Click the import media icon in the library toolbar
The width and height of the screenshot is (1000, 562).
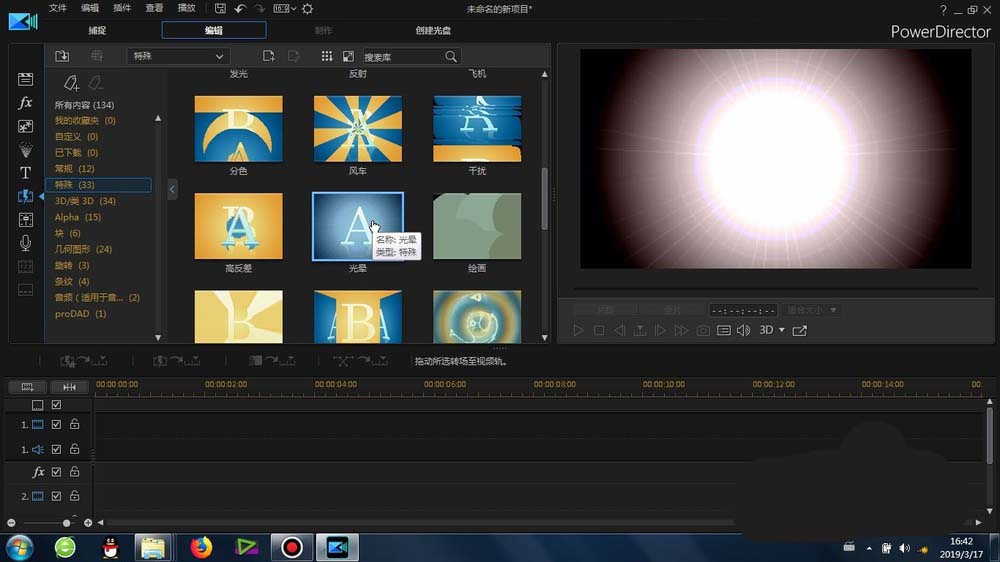pos(62,57)
